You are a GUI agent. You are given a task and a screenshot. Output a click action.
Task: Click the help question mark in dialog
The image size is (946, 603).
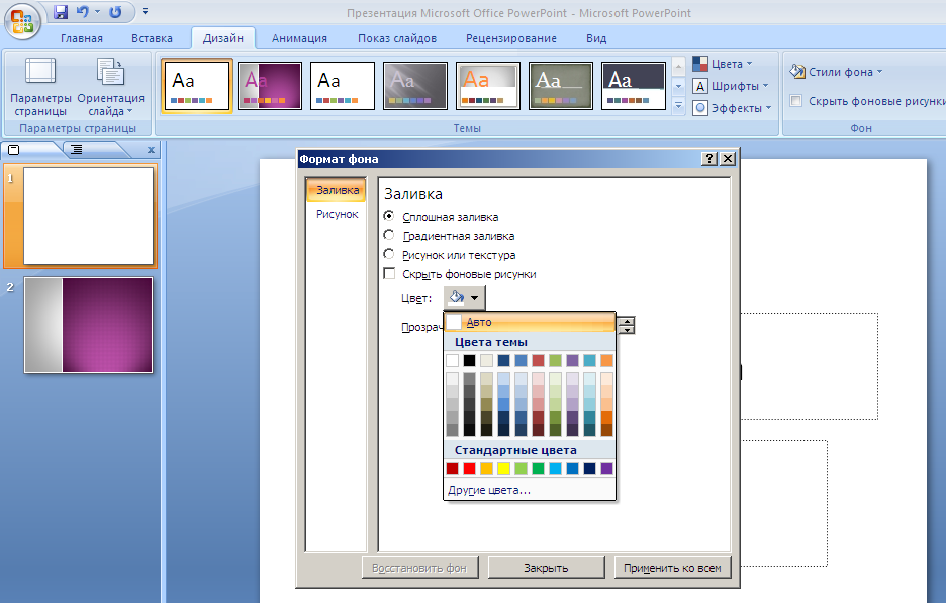(710, 158)
